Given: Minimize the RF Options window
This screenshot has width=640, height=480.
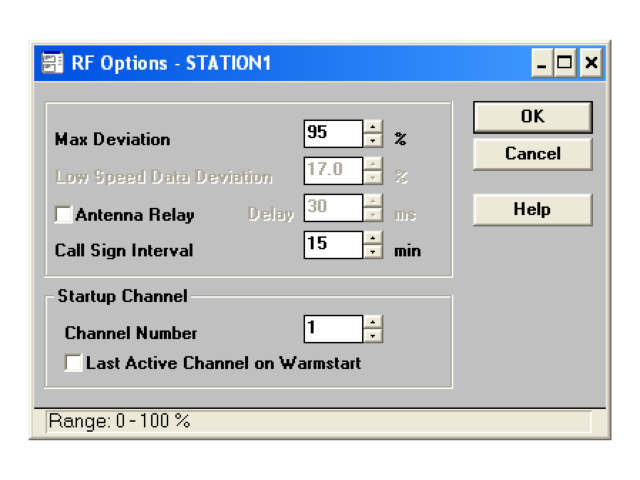Looking at the screenshot, I should click(542, 64).
